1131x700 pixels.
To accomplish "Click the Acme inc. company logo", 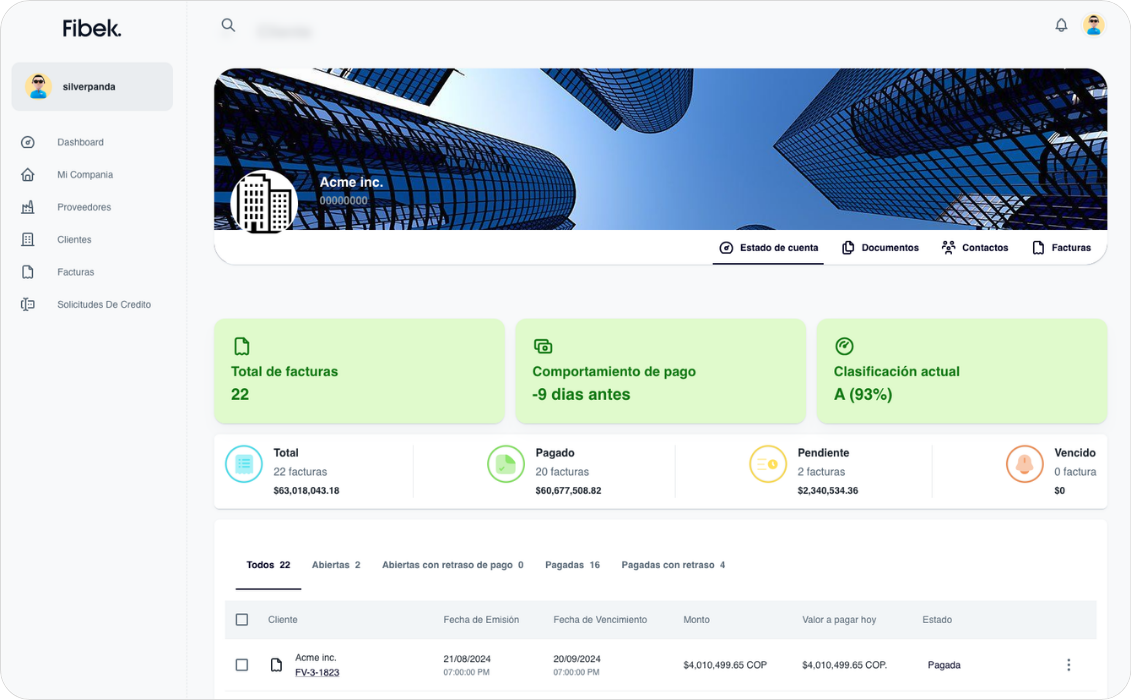I will [x=264, y=204].
